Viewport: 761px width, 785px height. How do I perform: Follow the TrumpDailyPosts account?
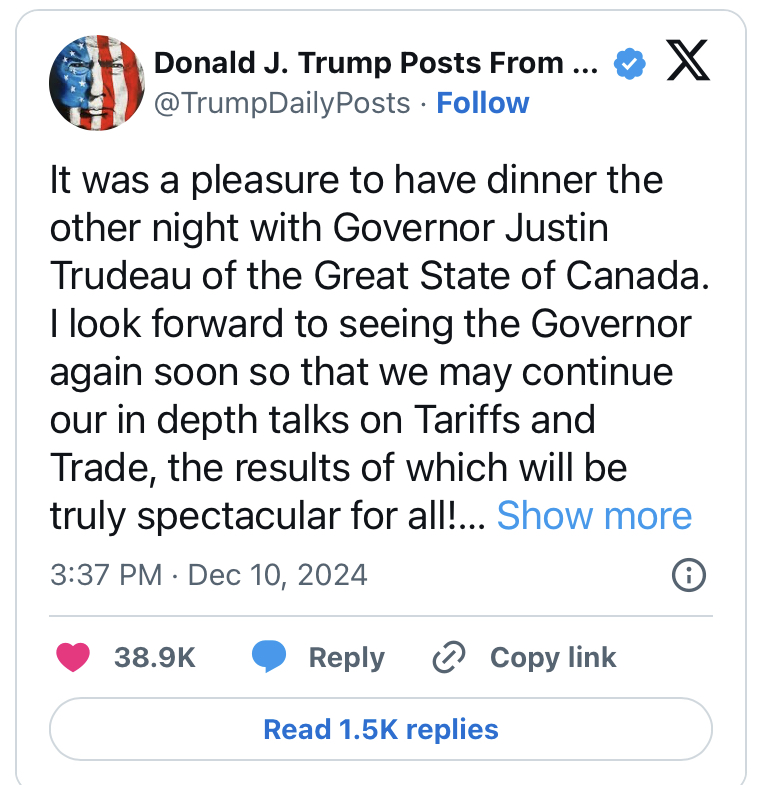[483, 103]
